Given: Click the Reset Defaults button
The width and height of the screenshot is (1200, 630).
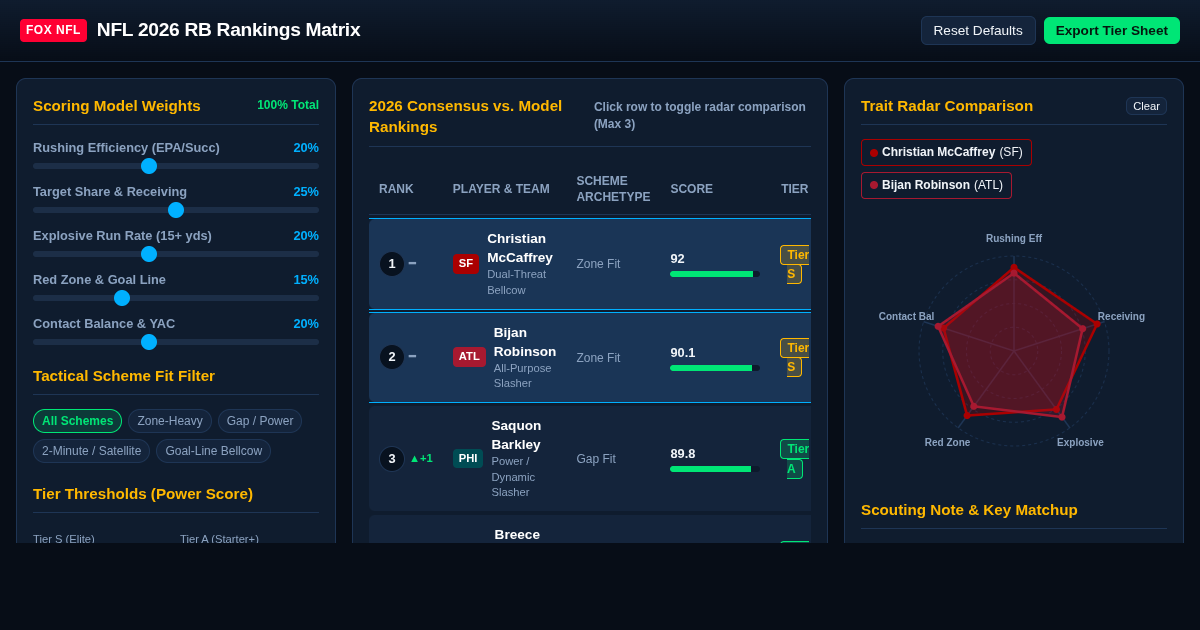Looking at the screenshot, I should (x=978, y=30).
